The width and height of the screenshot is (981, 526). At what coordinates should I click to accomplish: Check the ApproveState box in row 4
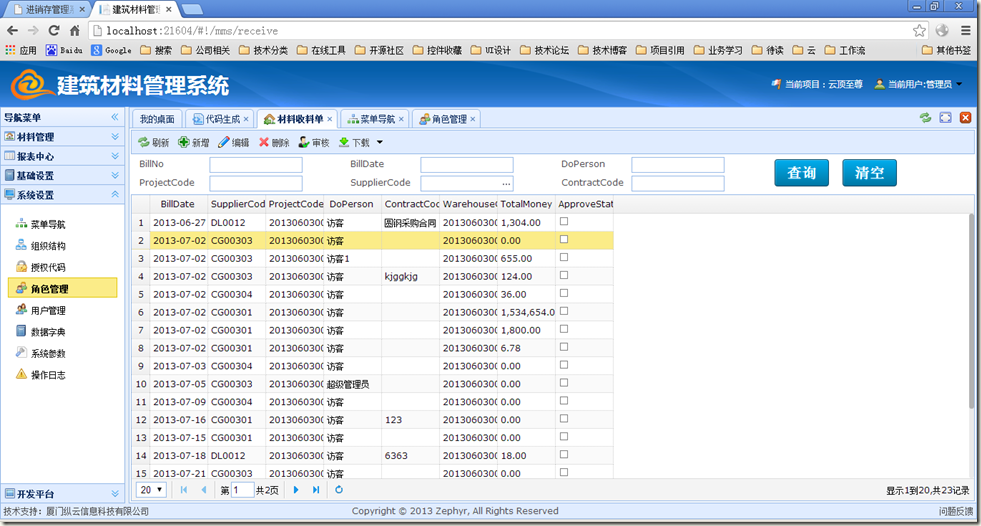[564, 276]
